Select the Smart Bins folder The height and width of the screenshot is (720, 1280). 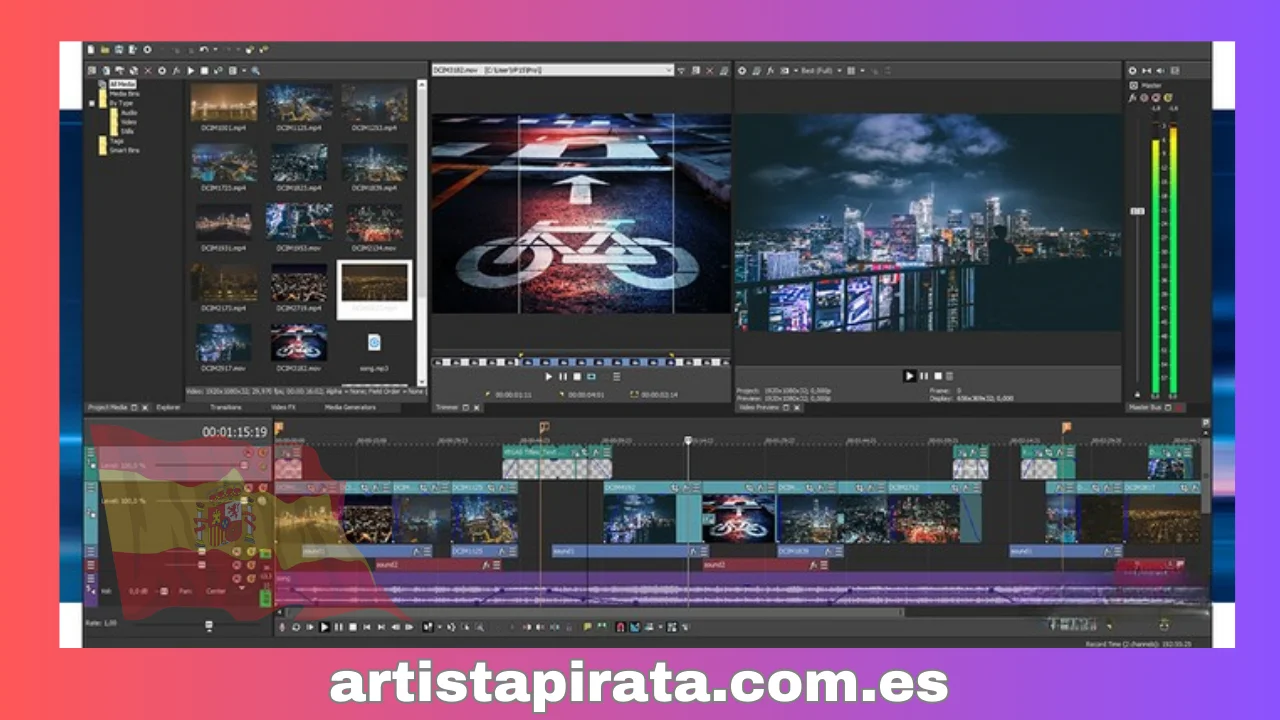tap(124, 150)
